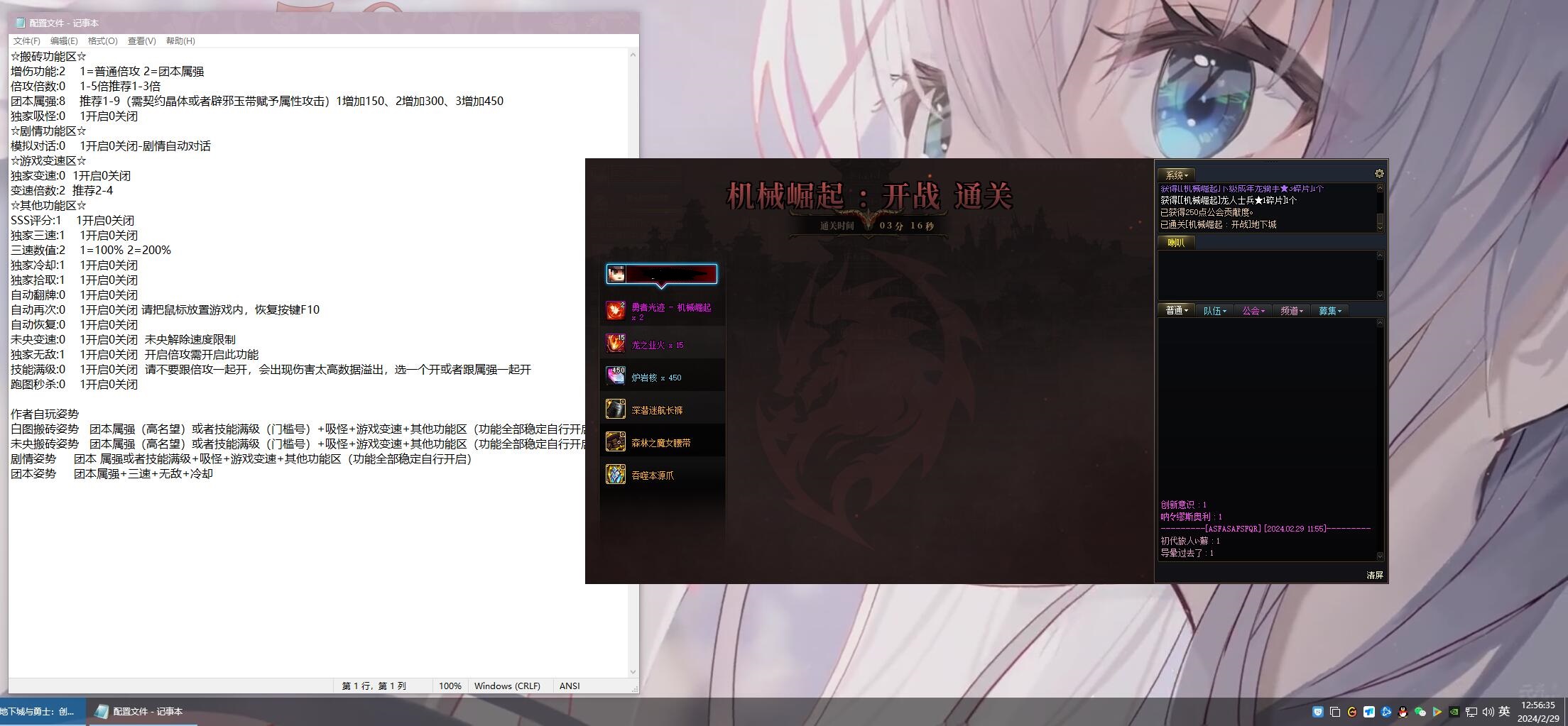This screenshot has height=726, width=1568.
Task: Open the 编辑(E) menu in Notepad
Action: tap(64, 41)
